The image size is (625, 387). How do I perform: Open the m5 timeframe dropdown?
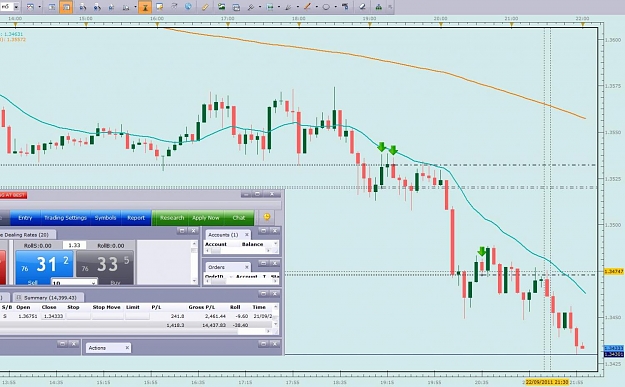tap(16, 7)
